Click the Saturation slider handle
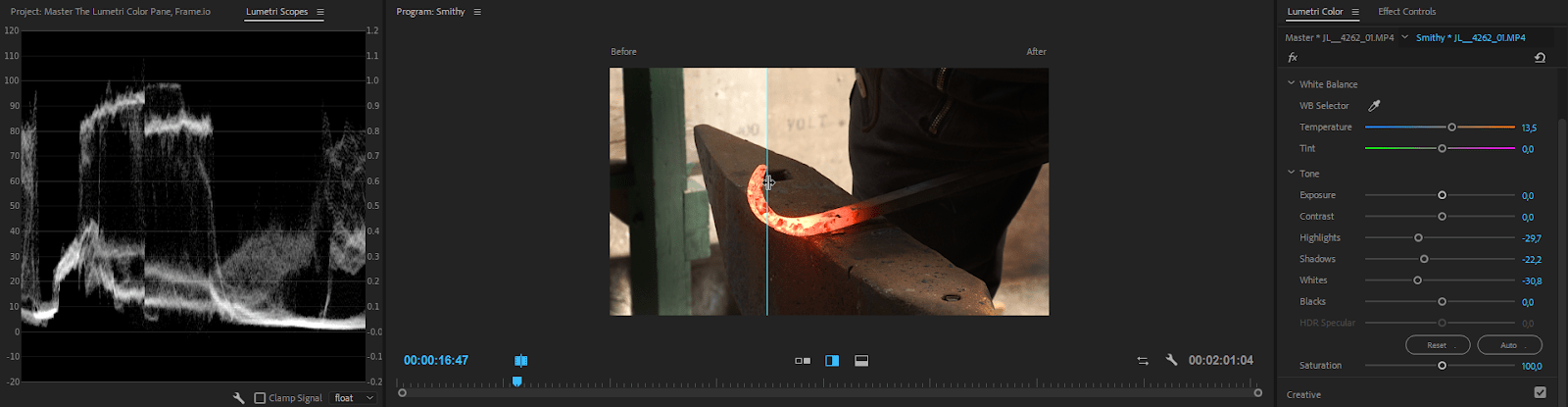The height and width of the screenshot is (407, 1568). 1442,366
